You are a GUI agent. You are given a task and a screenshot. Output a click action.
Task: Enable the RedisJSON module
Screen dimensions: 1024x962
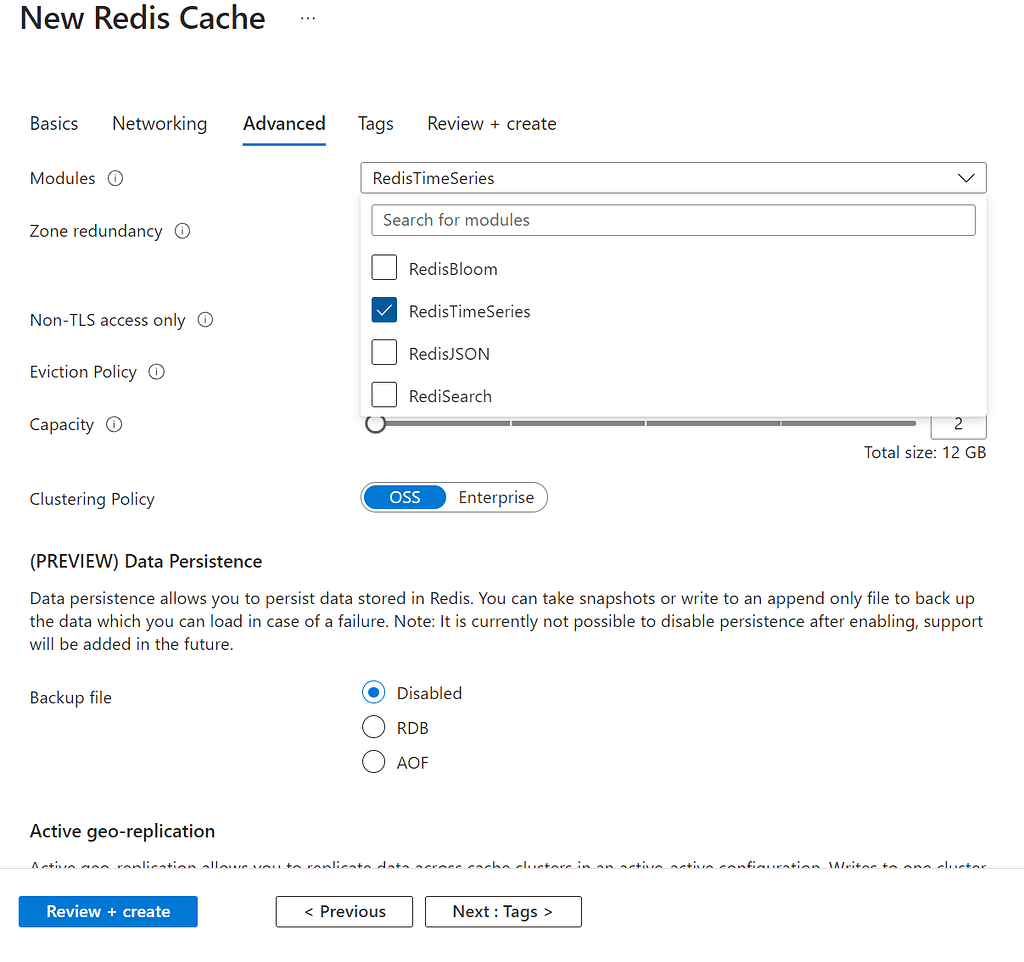point(384,352)
